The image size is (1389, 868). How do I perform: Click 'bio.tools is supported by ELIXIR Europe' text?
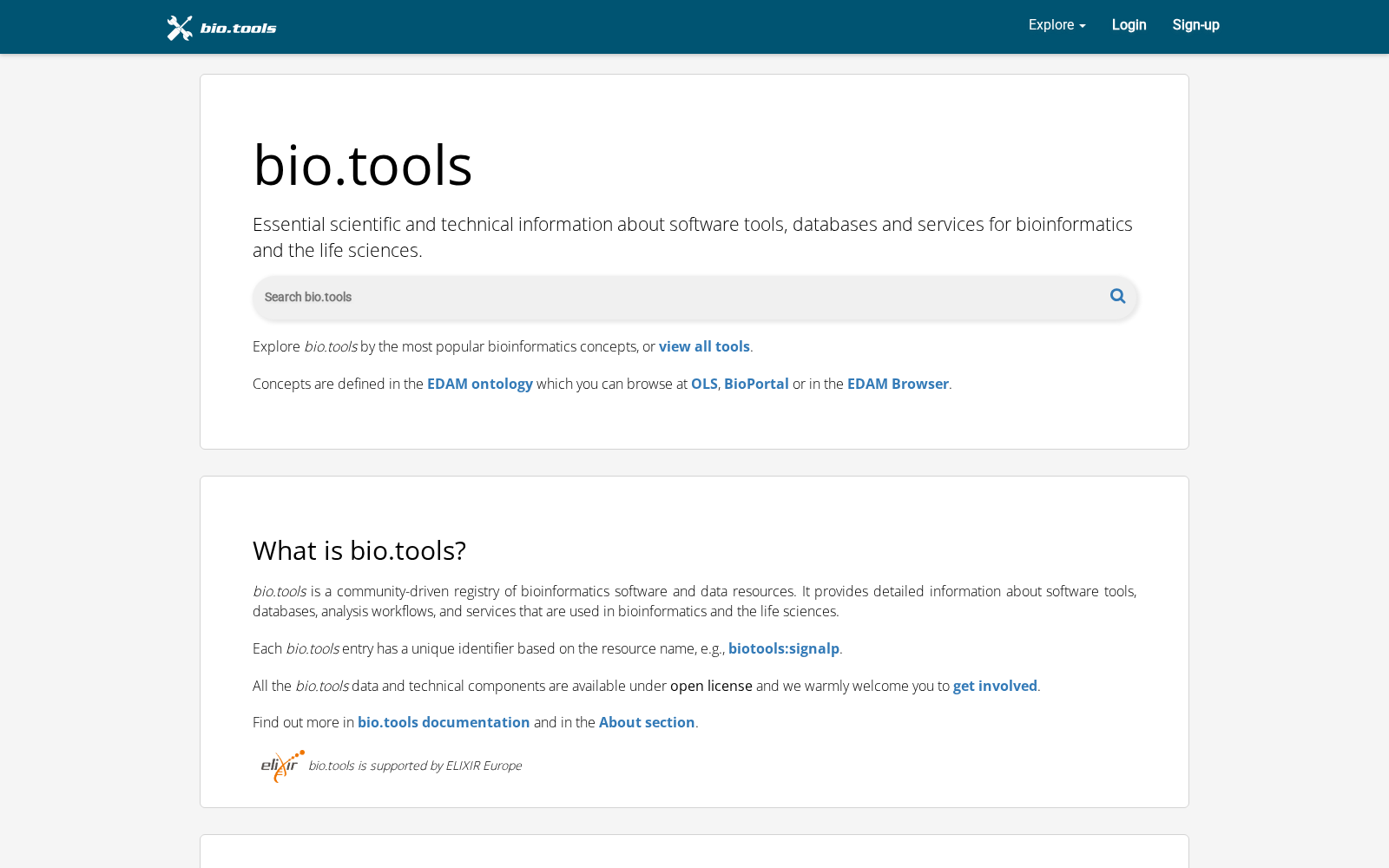[x=415, y=766]
